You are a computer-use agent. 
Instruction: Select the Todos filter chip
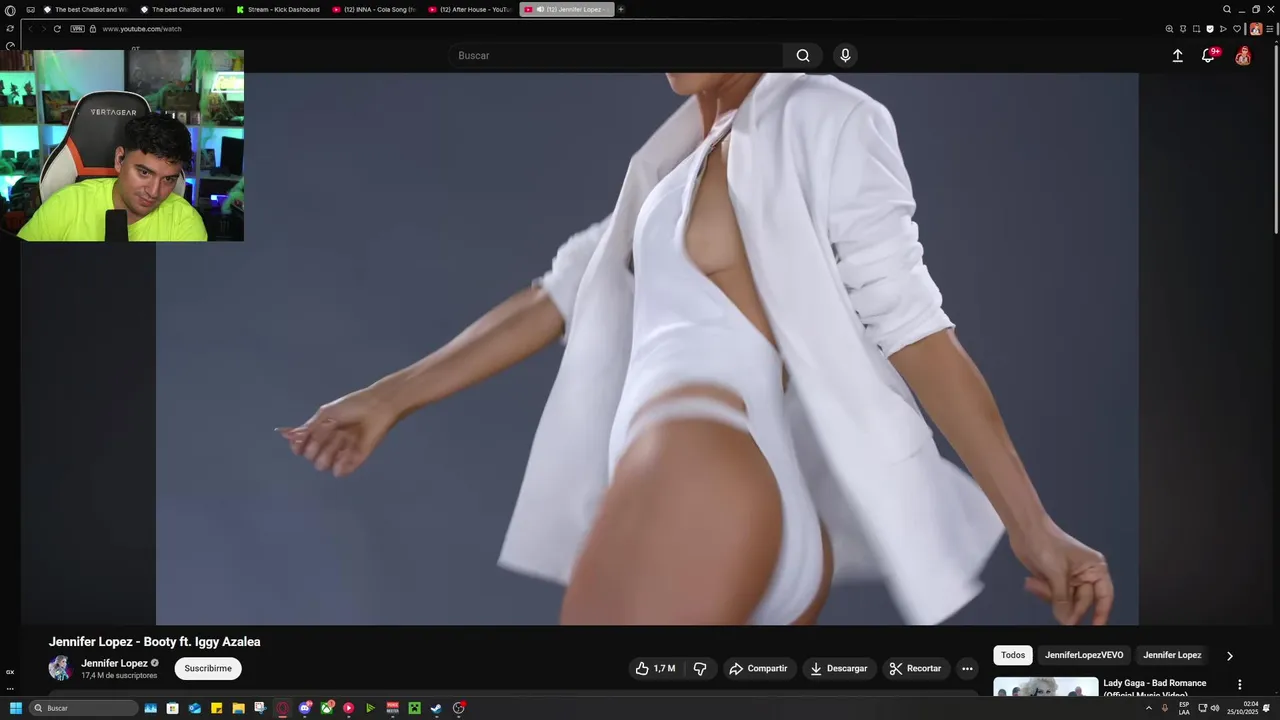click(1013, 655)
